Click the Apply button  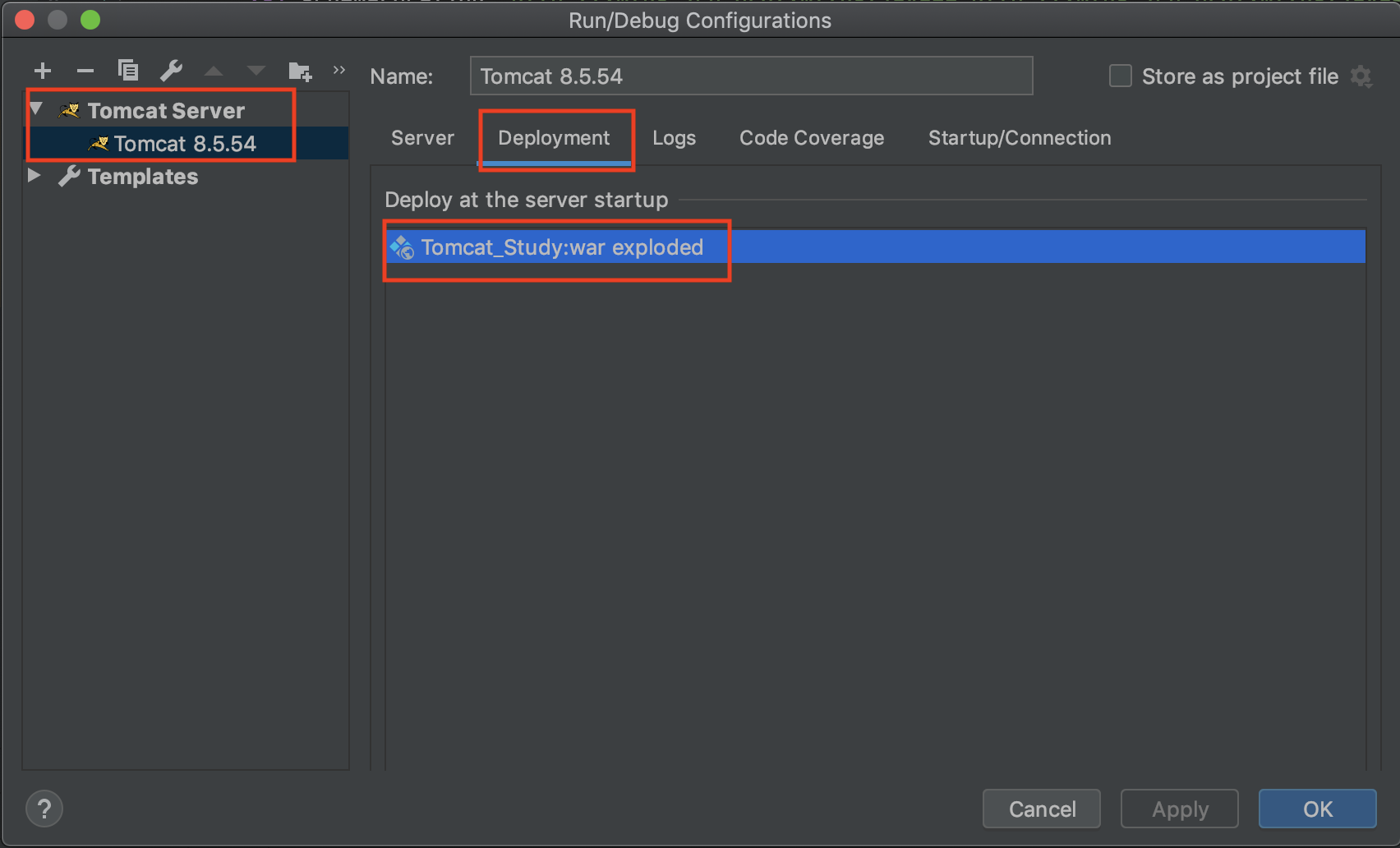pyautogui.click(x=1180, y=809)
